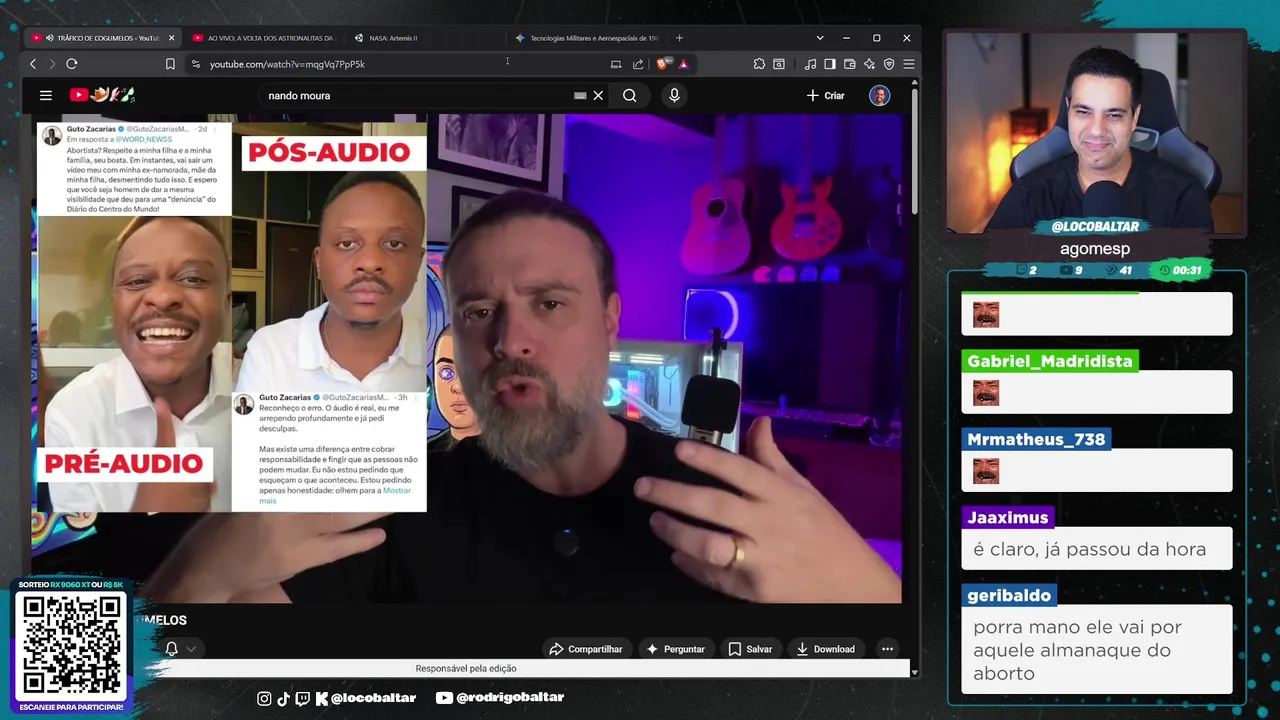1280x720 pixels.
Task: Click the agomesp name under the webcam
Action: click(x=1095, y=249)
